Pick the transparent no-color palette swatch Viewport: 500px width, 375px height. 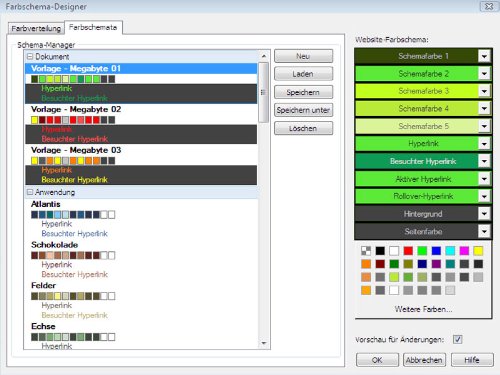366,251
